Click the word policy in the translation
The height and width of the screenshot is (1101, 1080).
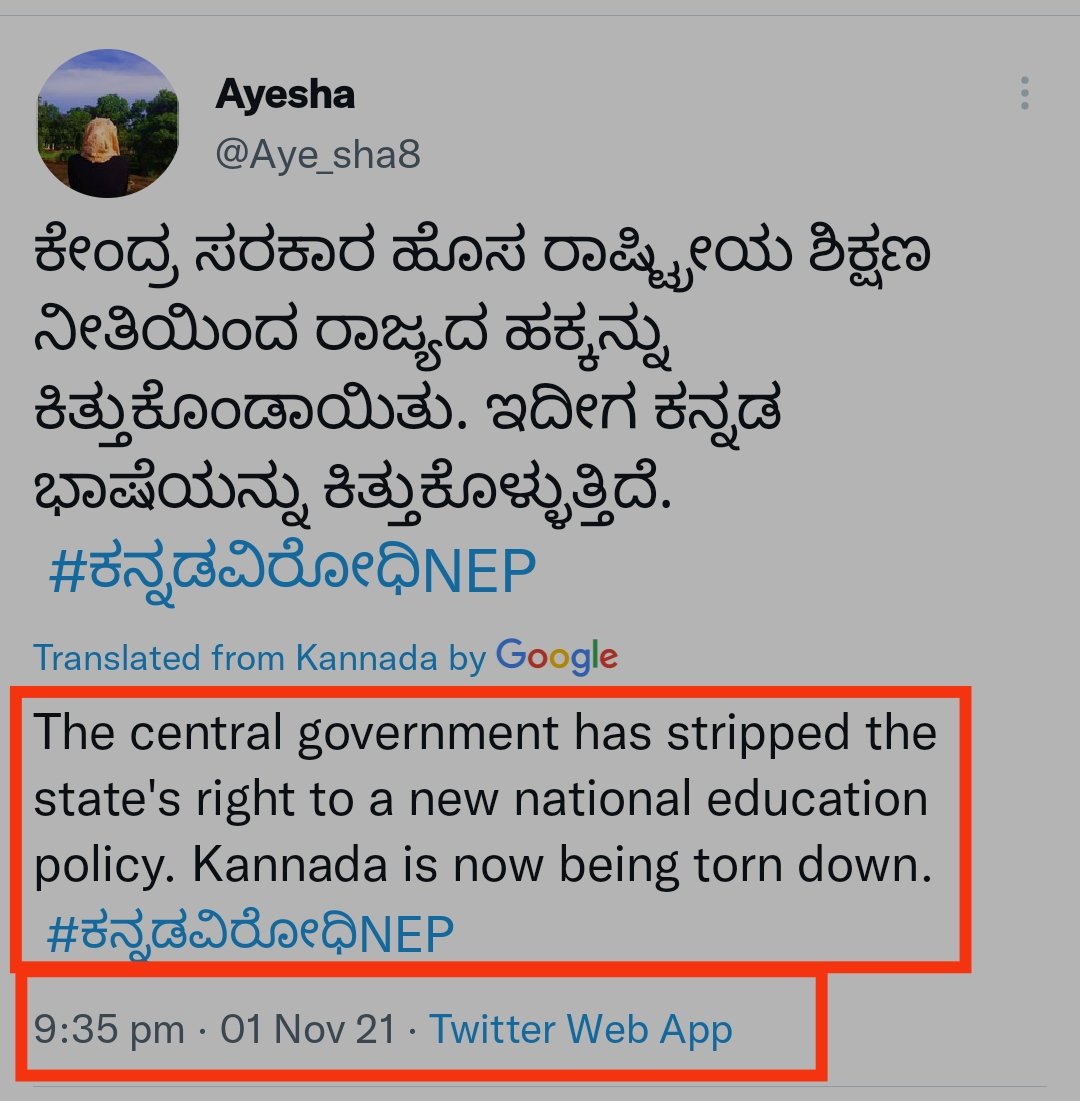[103, 867]
